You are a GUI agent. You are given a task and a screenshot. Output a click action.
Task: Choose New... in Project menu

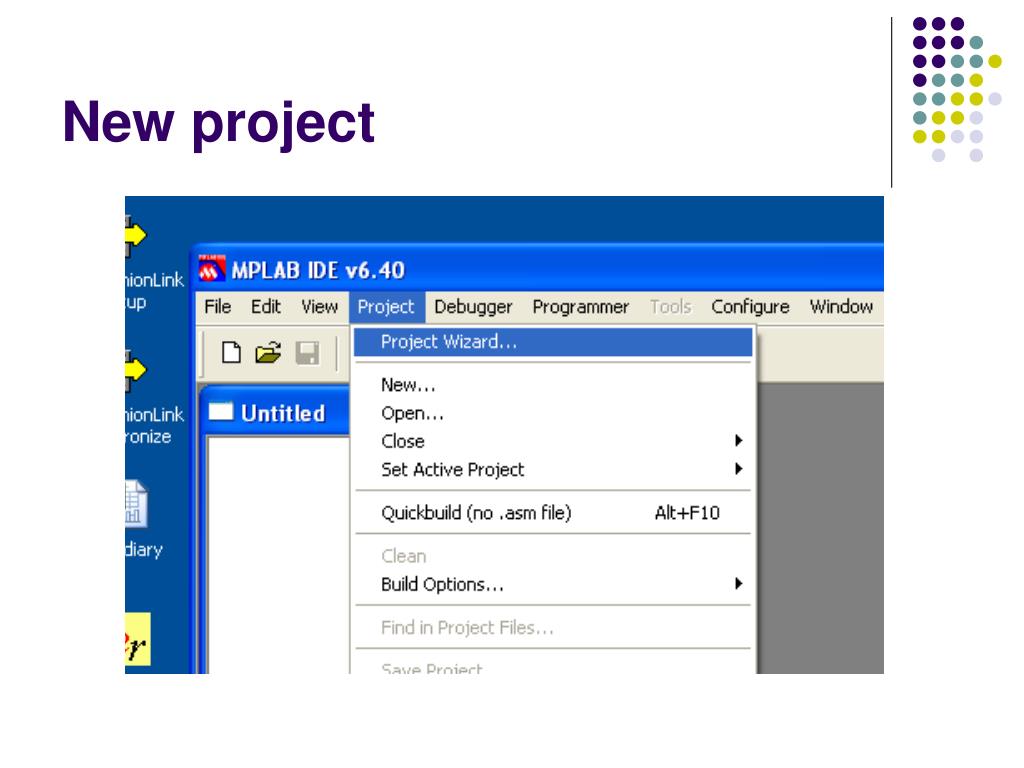(553, 385)
